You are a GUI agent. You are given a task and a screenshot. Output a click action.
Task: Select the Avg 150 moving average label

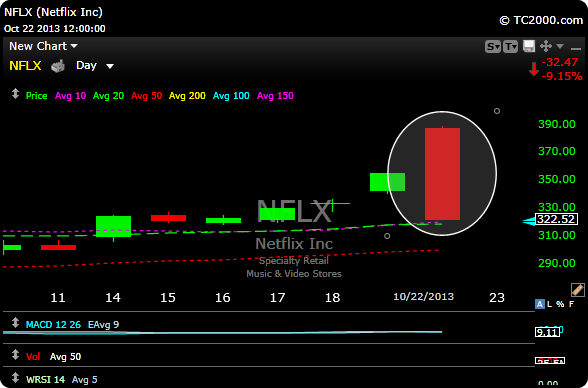[275, 96]
